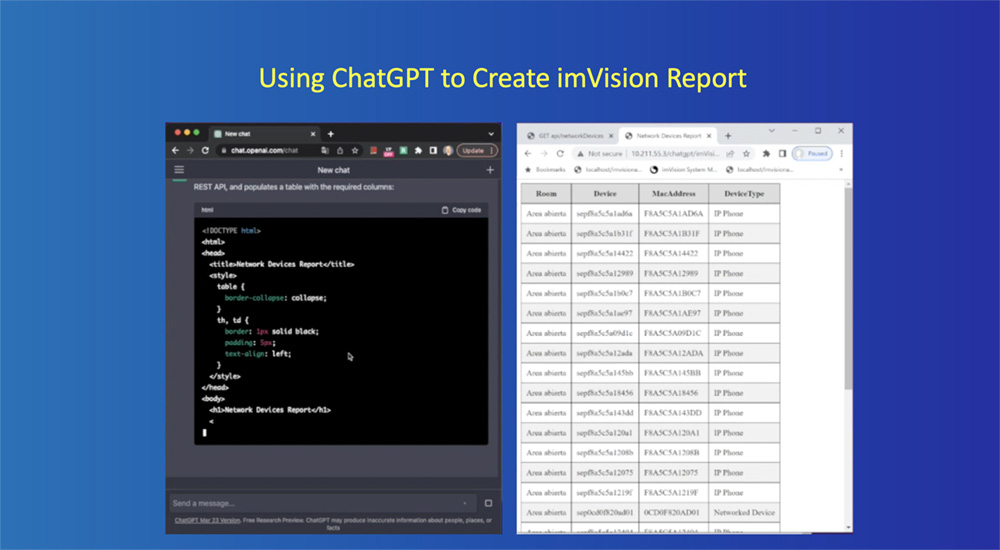Screen dimensions: 1000x550
Task: Reload the chat.openai.com page
Action: pyautogui.click(x=205, y=150)
